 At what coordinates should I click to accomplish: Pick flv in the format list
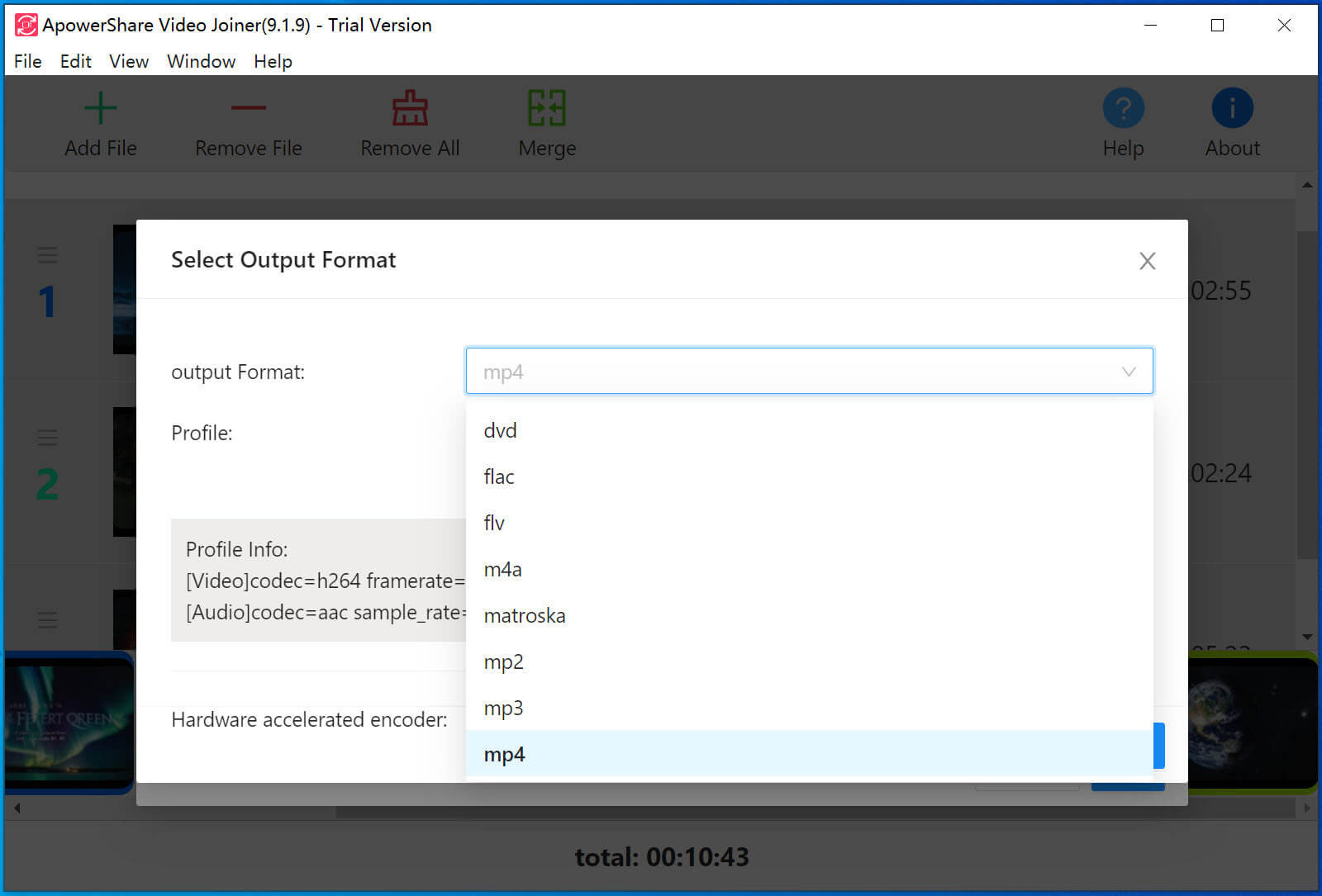coord(494,523)
